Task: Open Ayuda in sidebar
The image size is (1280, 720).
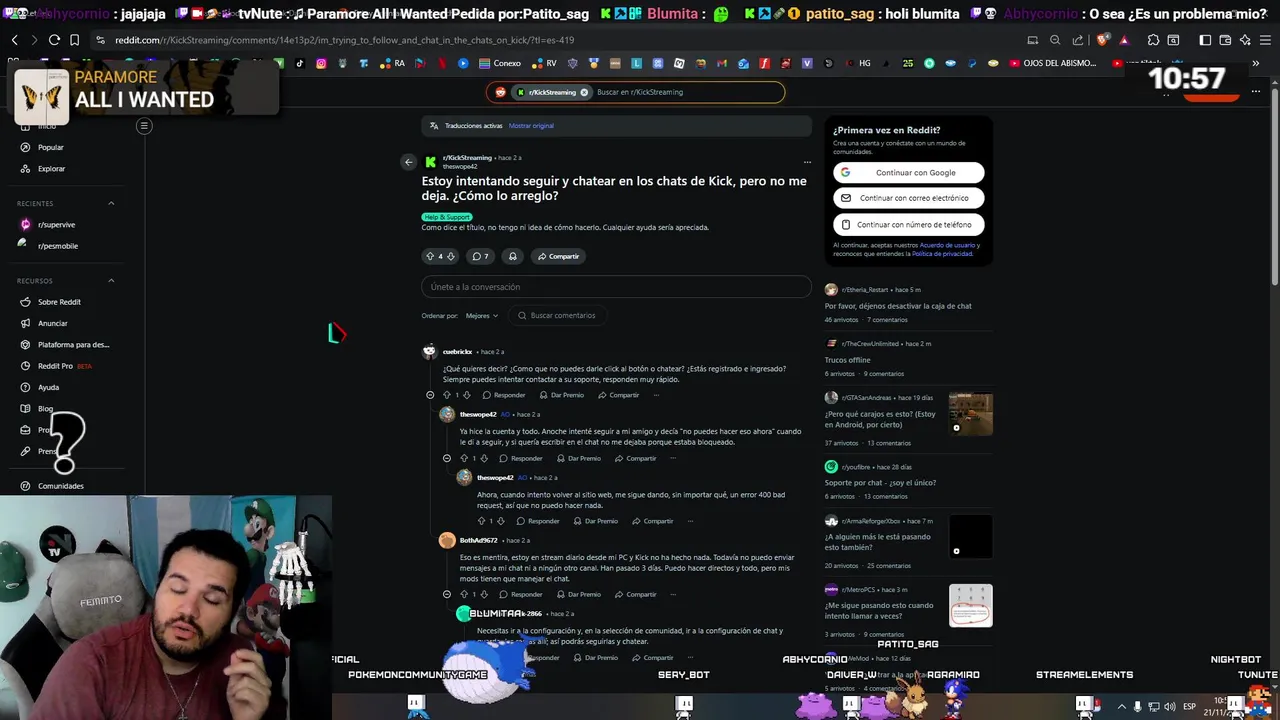Action: click(x=48, y=387)
